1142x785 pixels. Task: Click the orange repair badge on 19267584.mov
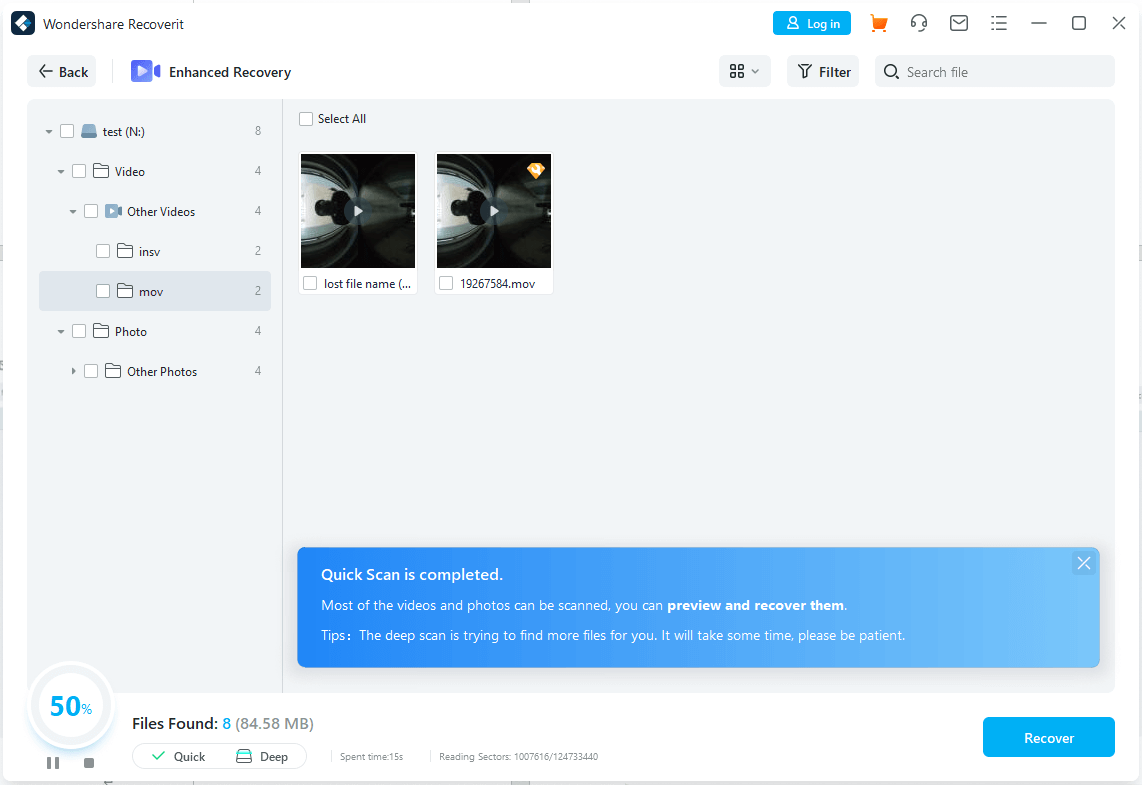coord(536,170)
